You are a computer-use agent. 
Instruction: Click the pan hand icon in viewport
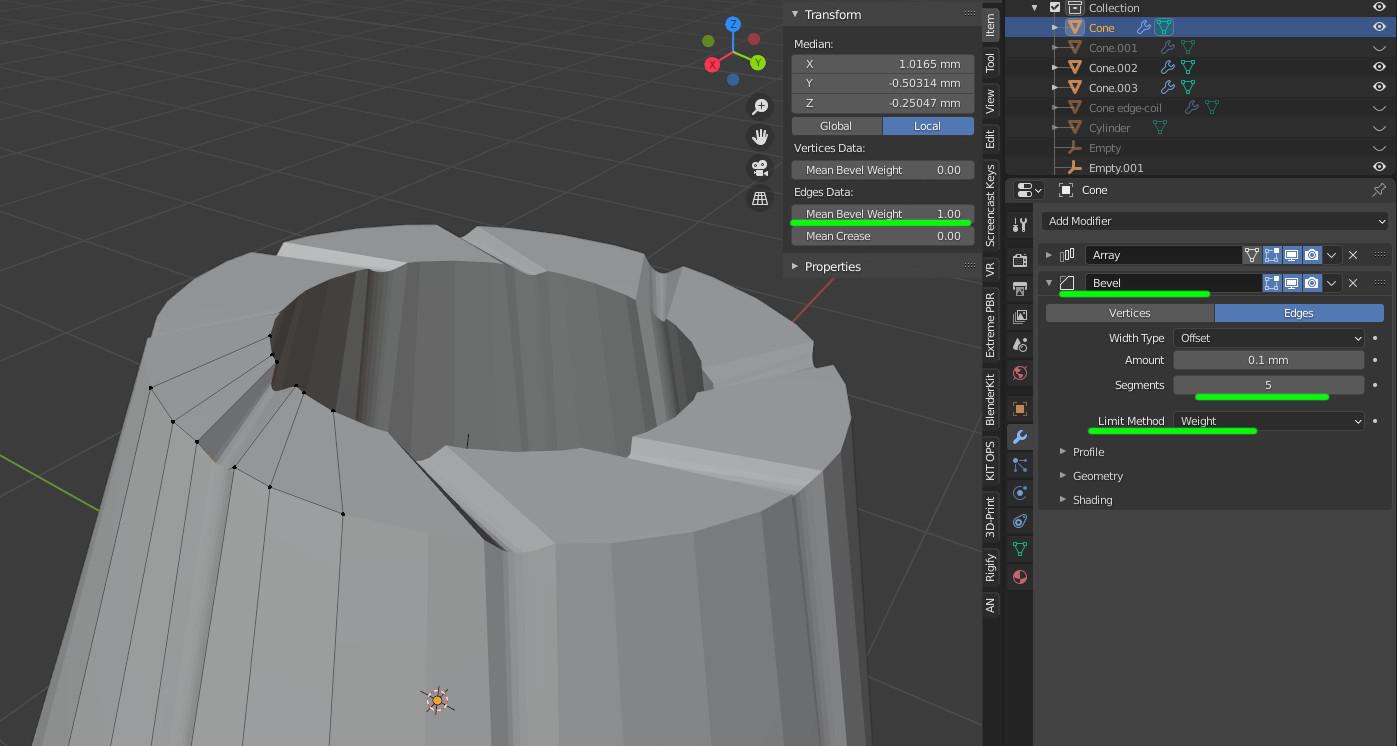click(x=760, y=137)
